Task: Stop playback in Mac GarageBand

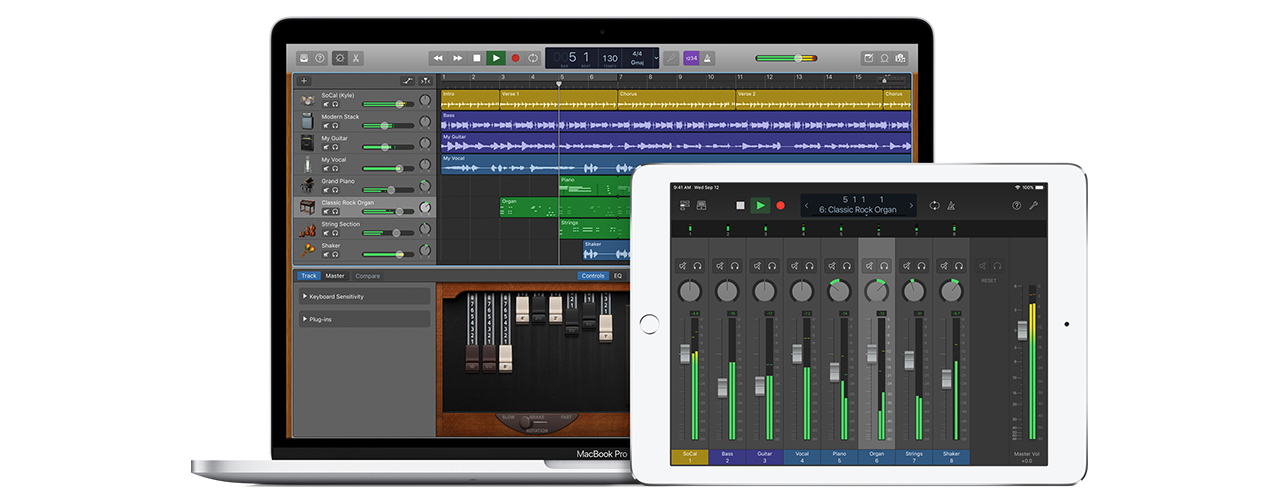Action: pyautogui.click(x=477, y=58)
